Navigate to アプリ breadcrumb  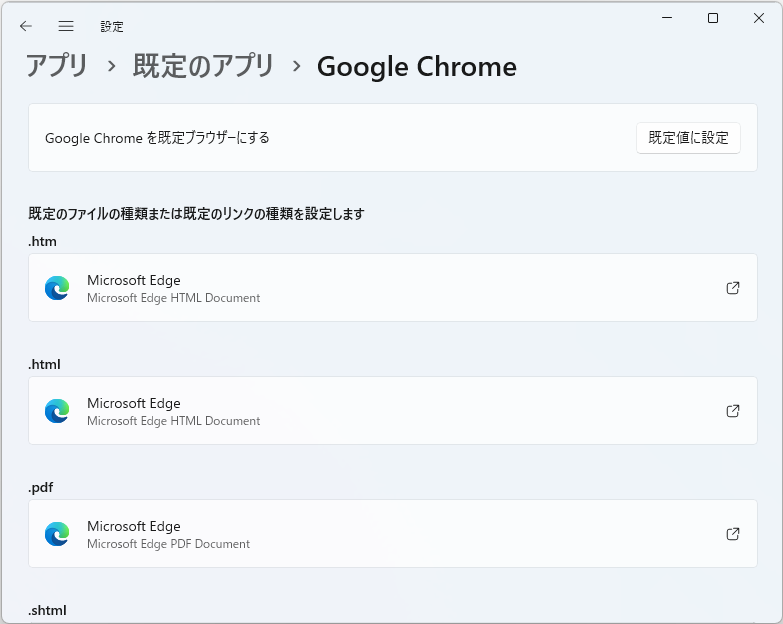click(x=57, y=66)
